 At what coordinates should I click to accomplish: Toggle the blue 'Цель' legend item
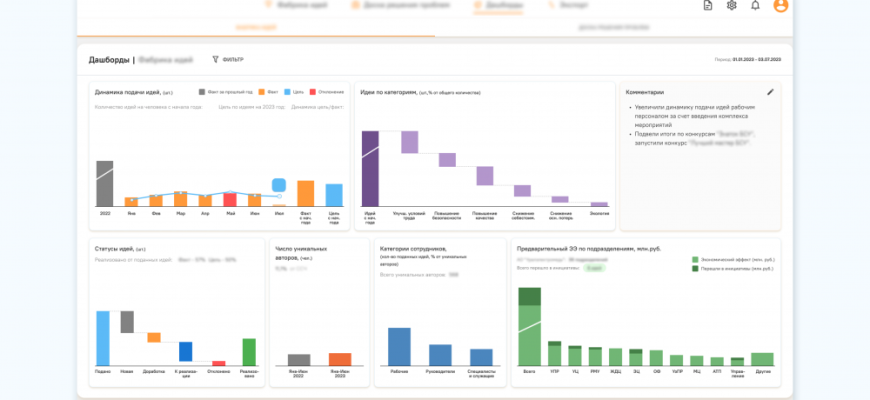click(286, 92)
